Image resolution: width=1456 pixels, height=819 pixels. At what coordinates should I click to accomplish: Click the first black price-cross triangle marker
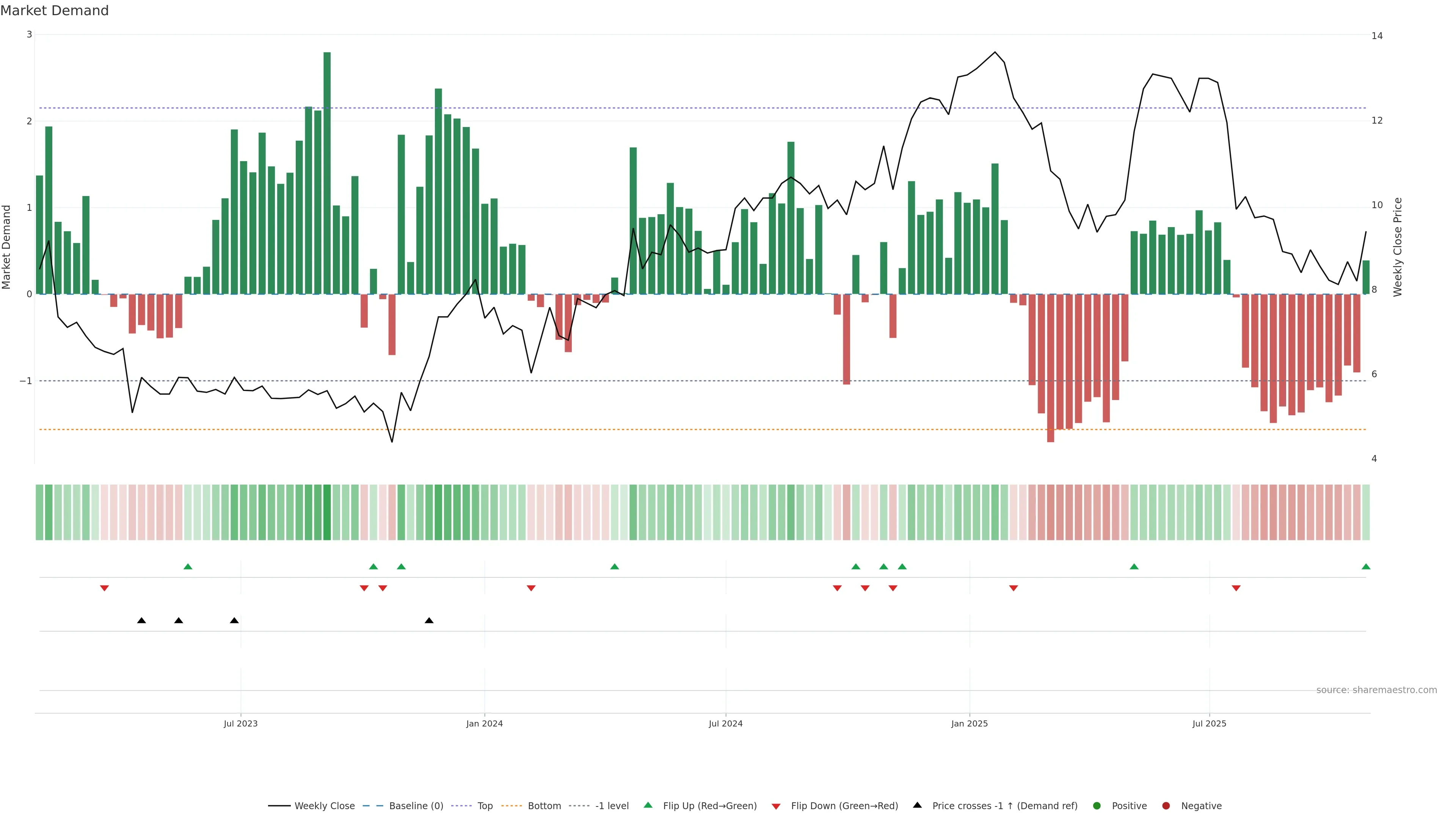pos(141,621)
